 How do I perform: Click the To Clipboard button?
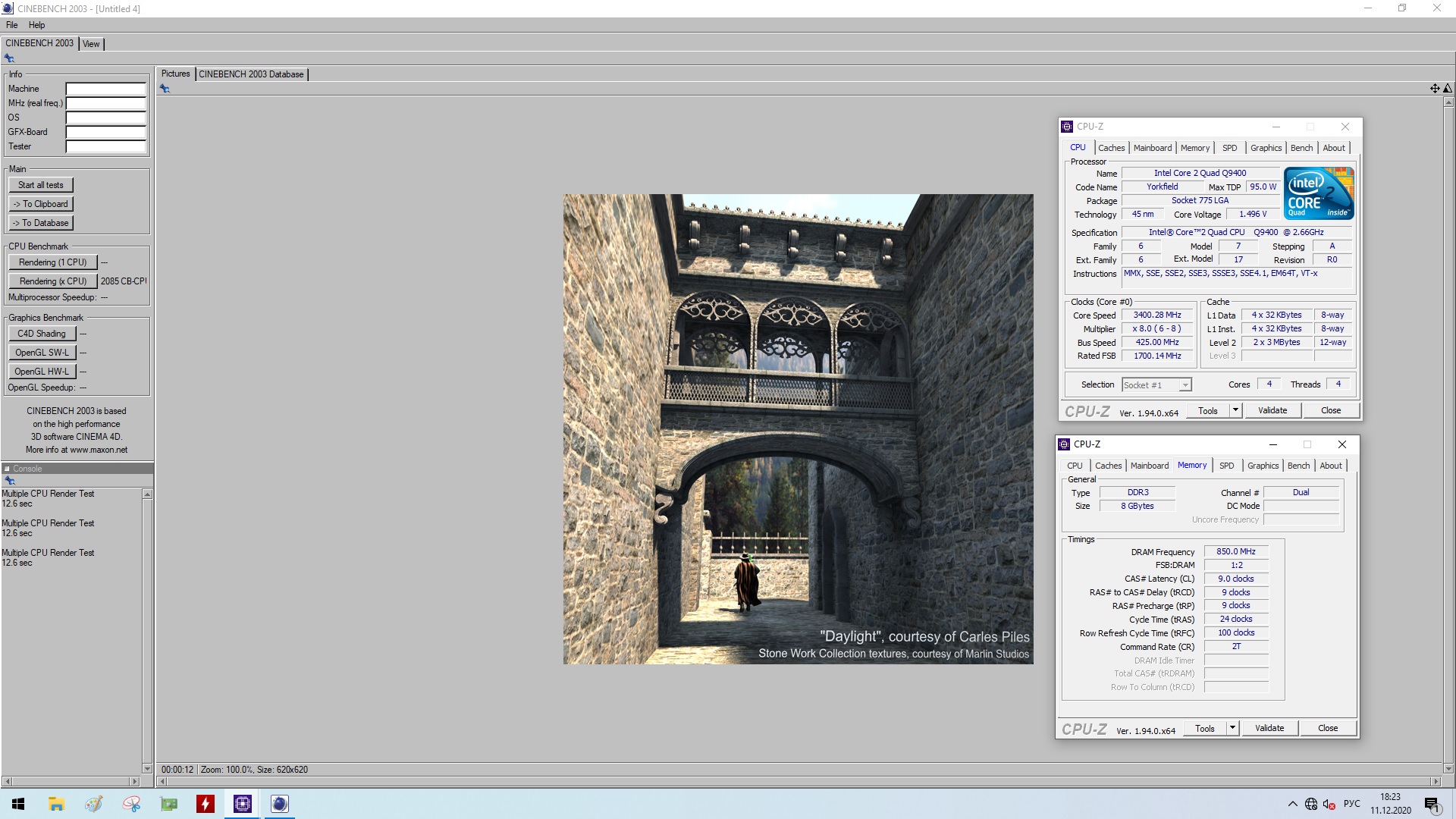(41, 204)
